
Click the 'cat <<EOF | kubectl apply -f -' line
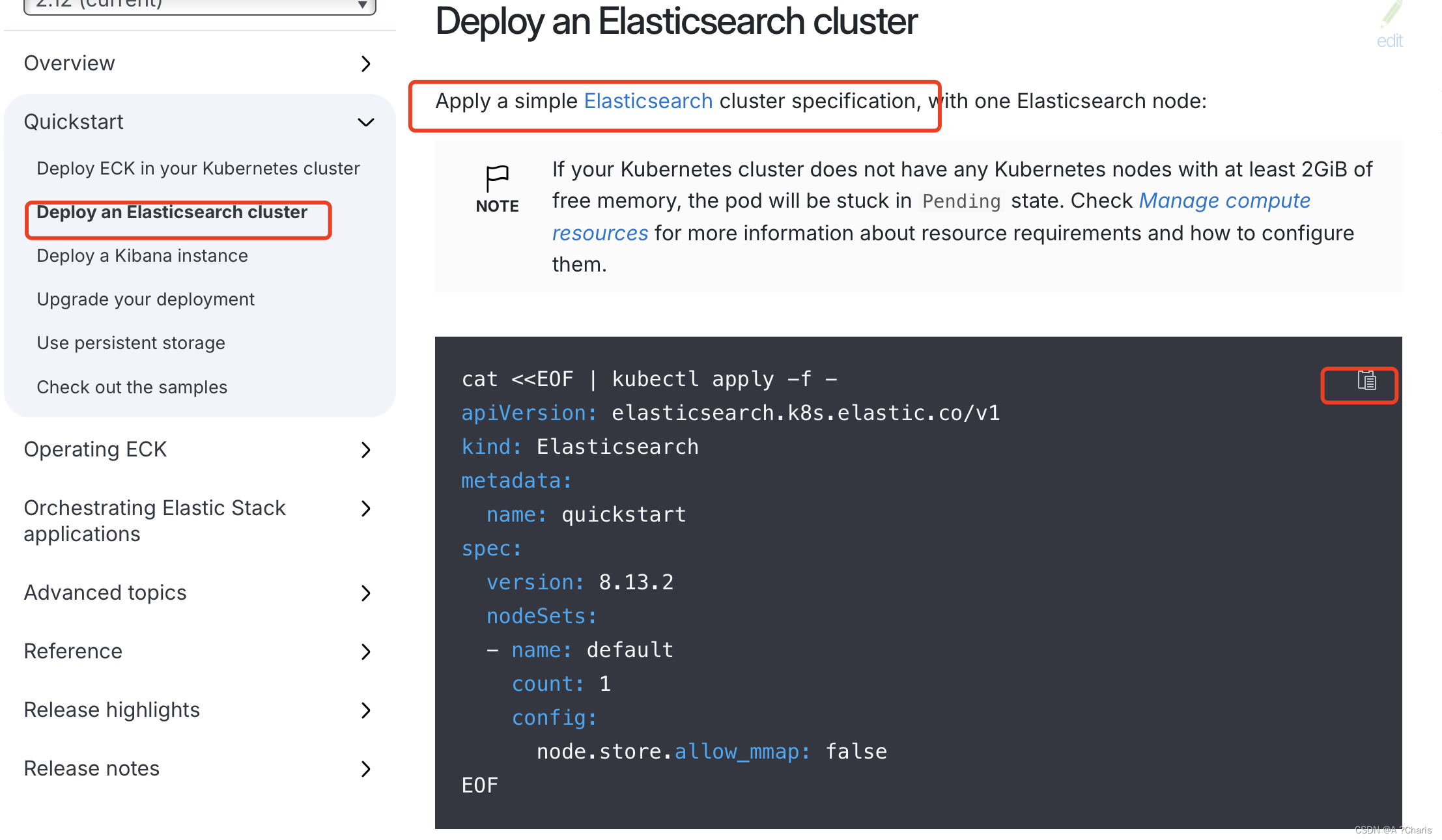(649, 379)
